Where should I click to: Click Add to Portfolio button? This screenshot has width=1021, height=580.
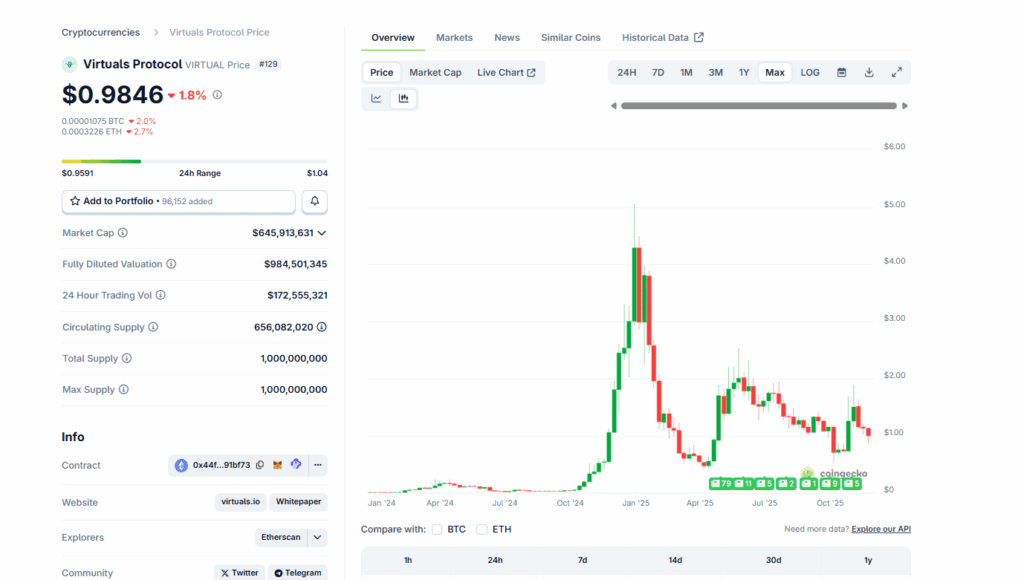pyautogui.click(x=179, y=201)
